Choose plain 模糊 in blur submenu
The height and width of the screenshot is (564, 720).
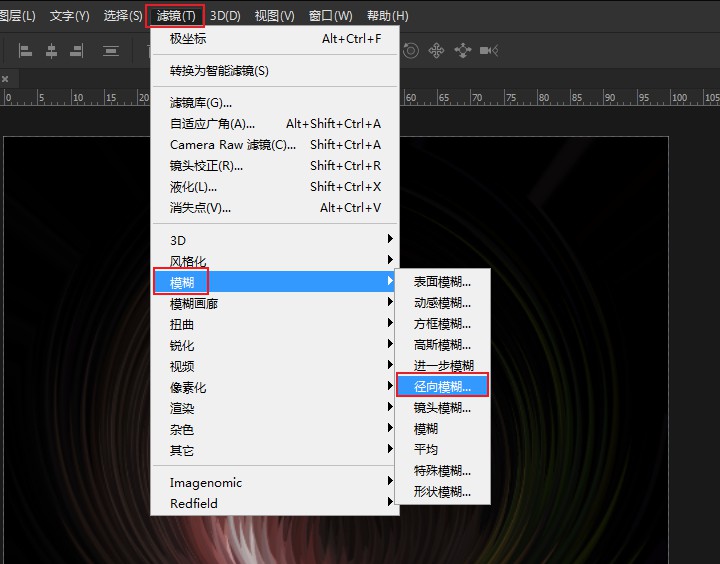(443, 429)
